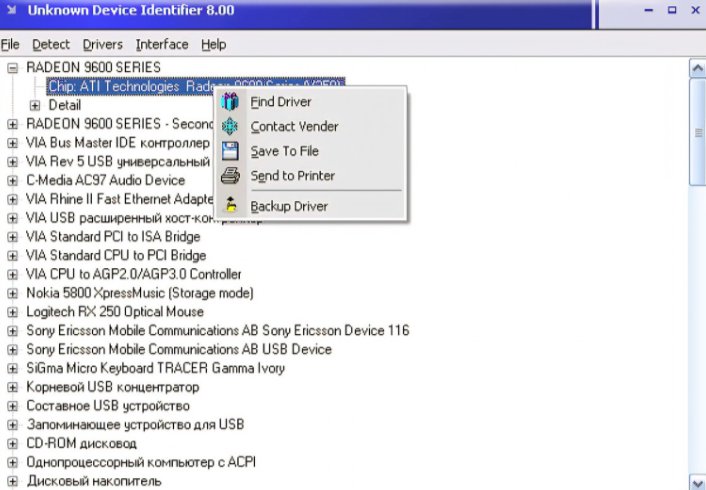706x490 pixels.
Task: Open the File menu
Action: click(x=10, y=45)
